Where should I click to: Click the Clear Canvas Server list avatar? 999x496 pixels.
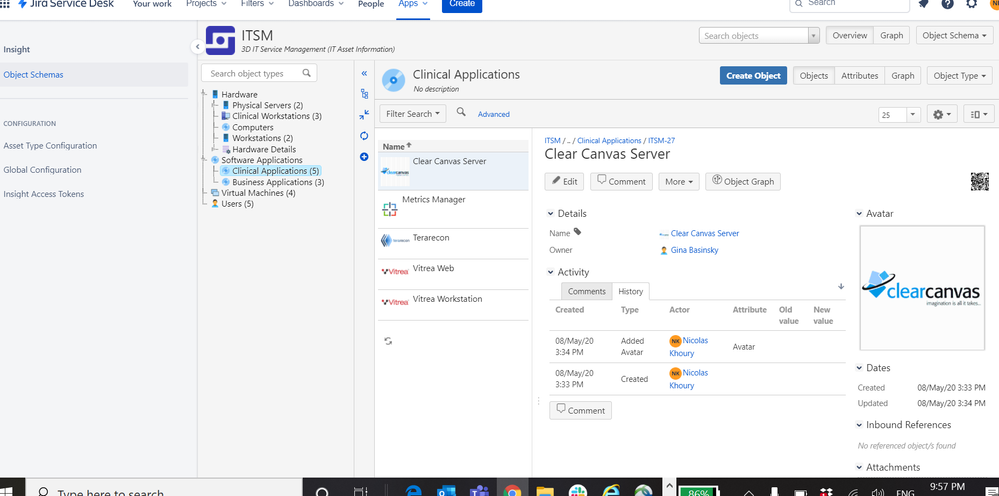pyautogui.click(x=395, y=171)
